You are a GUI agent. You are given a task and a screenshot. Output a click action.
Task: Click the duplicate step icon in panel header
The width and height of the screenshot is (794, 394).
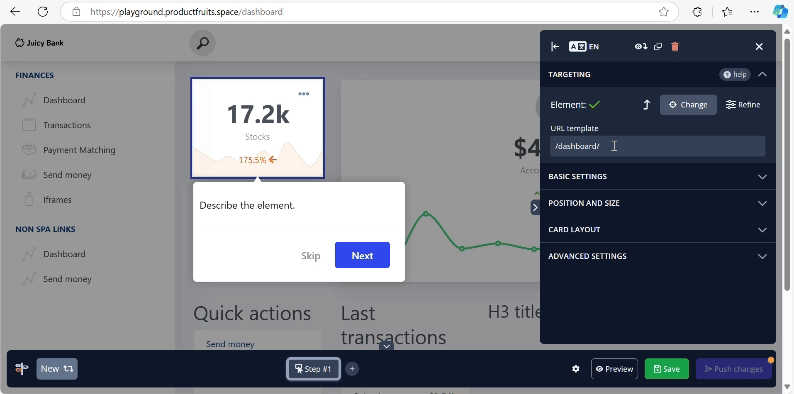tap(658, 47)
